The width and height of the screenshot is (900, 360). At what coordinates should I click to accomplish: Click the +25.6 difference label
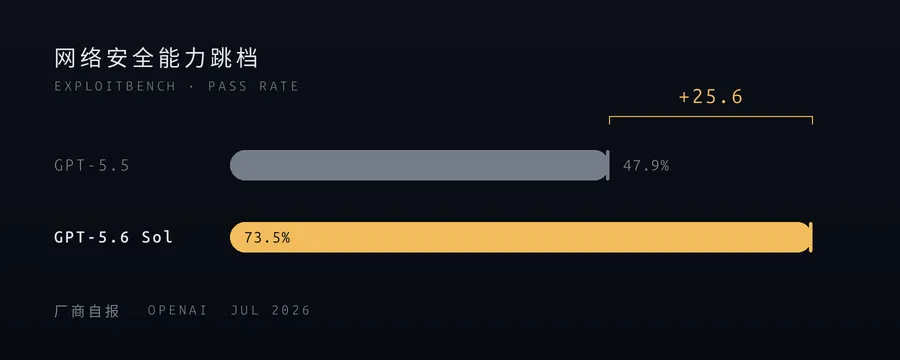coord(711,96)
